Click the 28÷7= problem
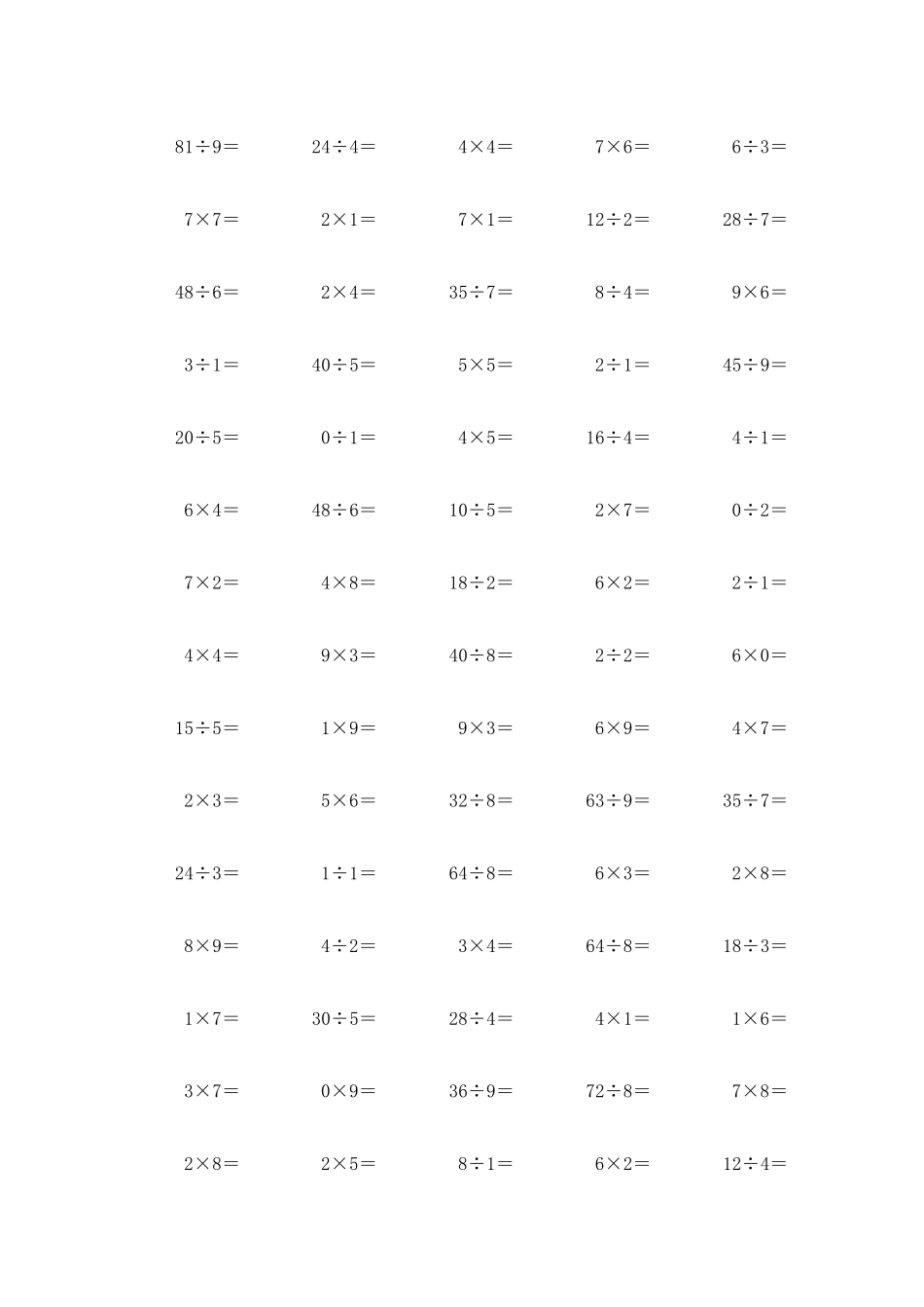924x1307 pixels. coord(755,220)
